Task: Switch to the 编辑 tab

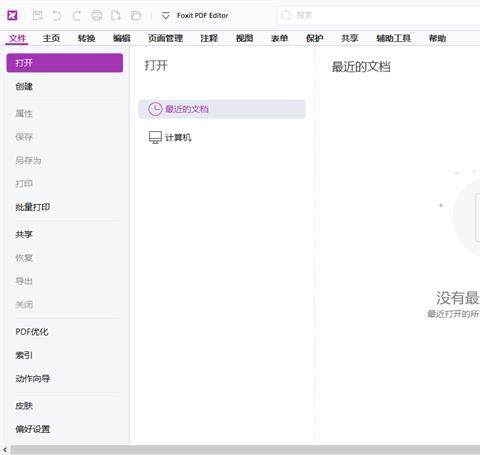Action: [x=122, y=38]
